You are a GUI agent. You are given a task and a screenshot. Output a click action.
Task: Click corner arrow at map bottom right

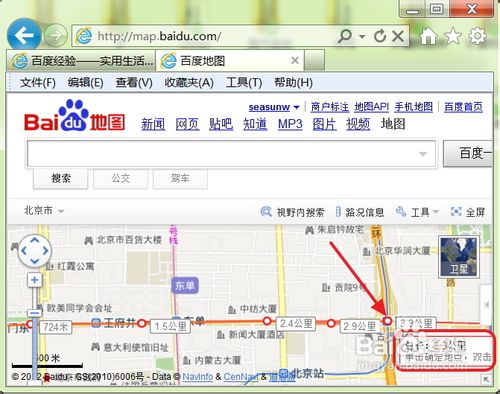point(486,379)
